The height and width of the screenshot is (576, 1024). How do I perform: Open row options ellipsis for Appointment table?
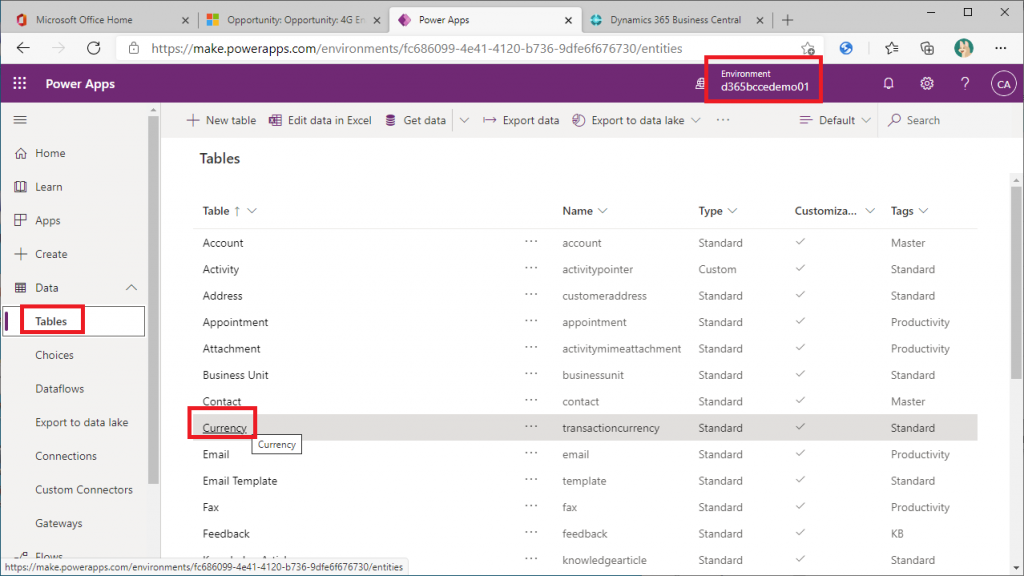click(531, 321)
